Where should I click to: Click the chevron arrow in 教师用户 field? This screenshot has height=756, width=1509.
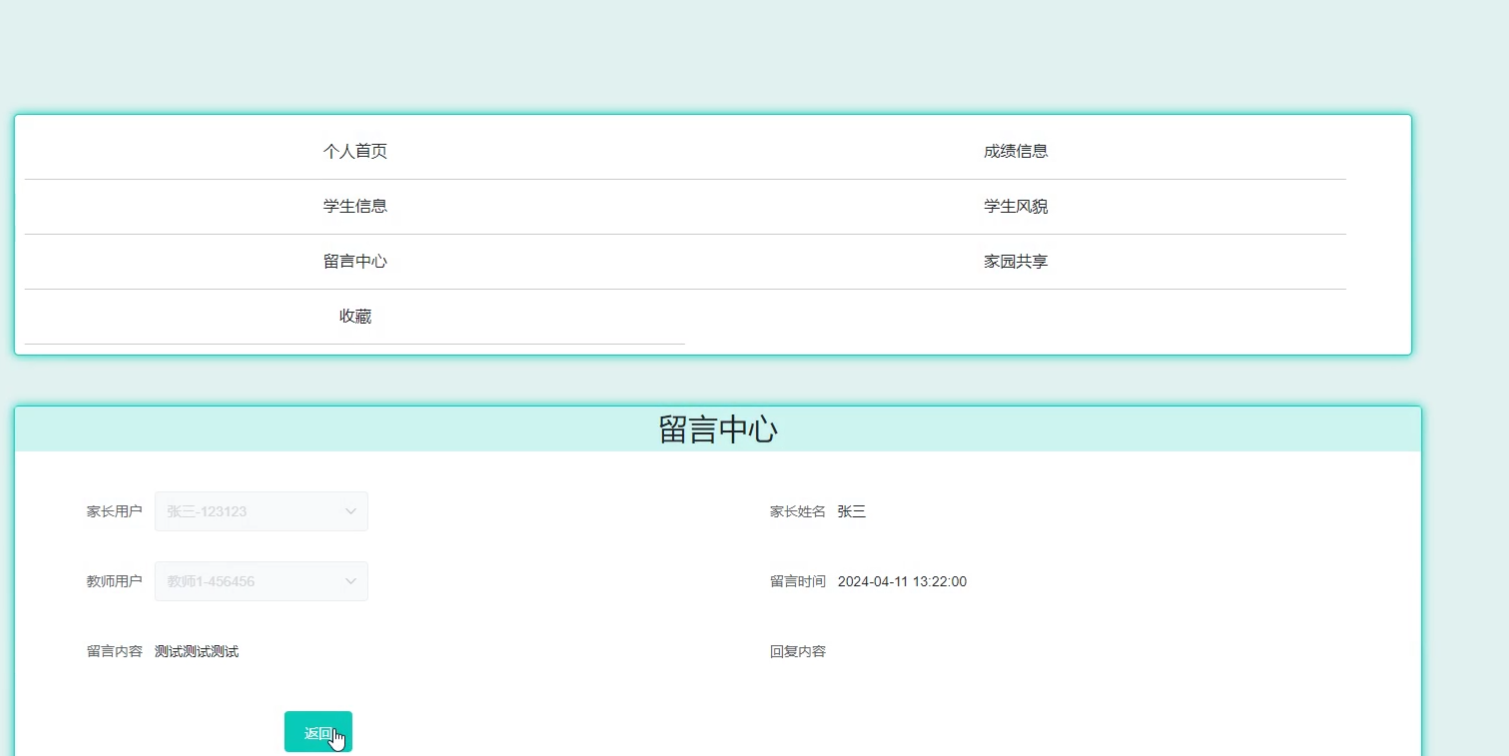[350, 581]
